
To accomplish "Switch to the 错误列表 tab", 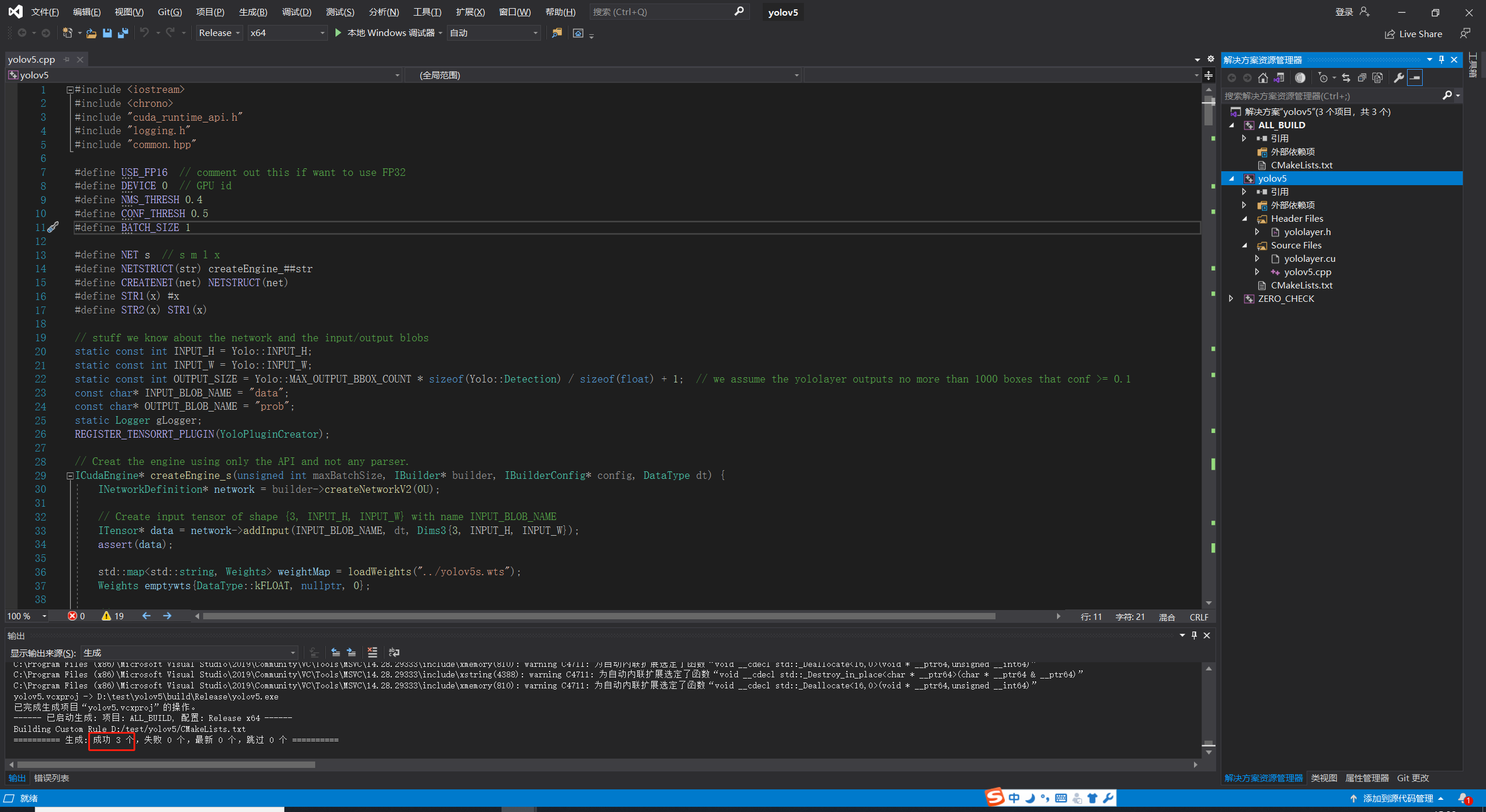I will coord(52,778).
